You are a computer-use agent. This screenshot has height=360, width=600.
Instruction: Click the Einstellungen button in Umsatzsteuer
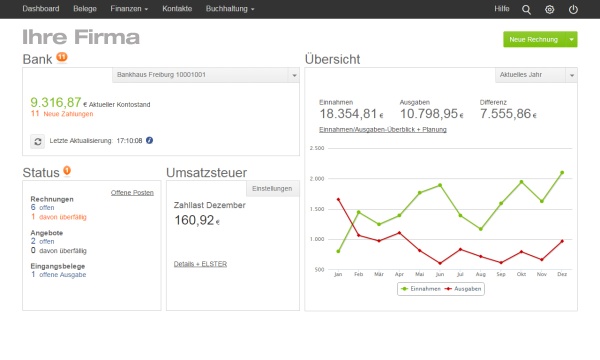pyautogui.click(x=272, y=189)
